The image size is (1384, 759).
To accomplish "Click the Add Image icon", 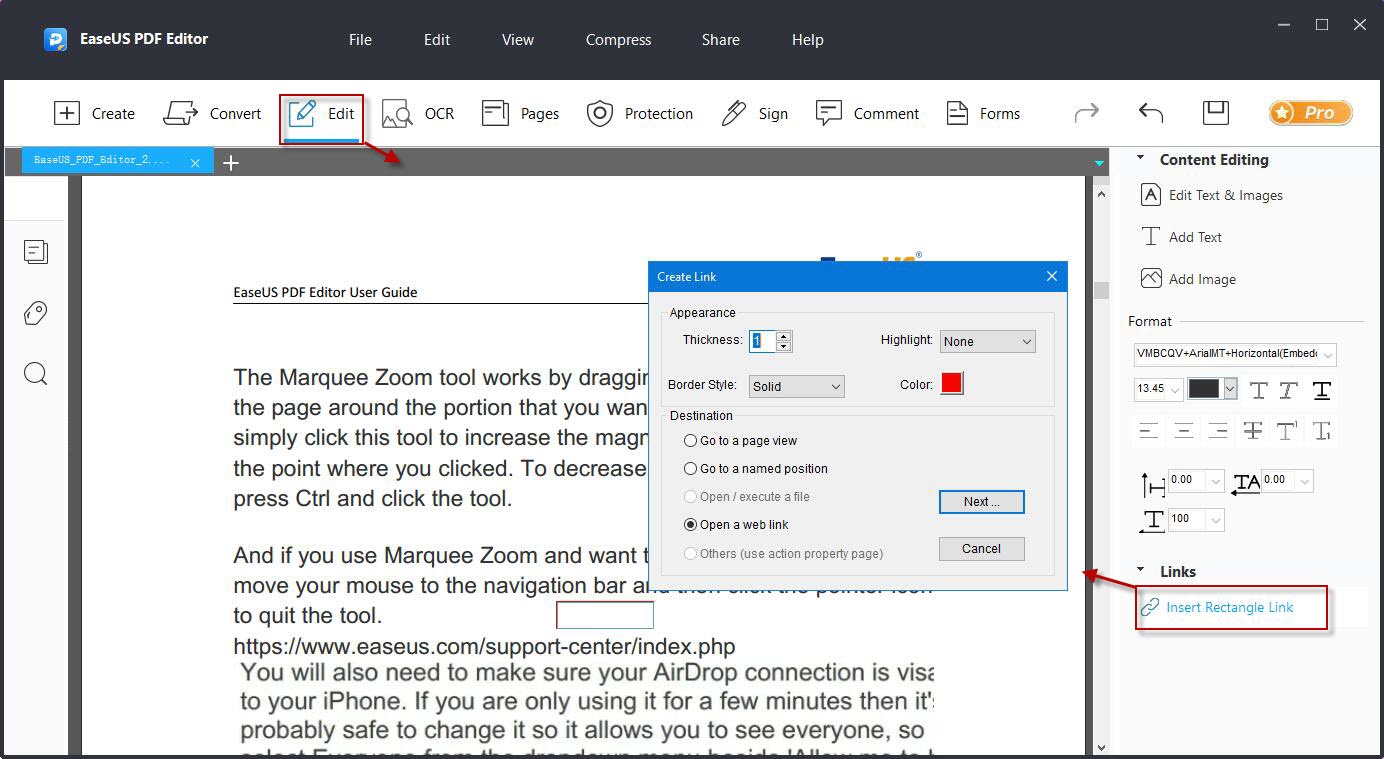I will click(x=1151, y=279).
